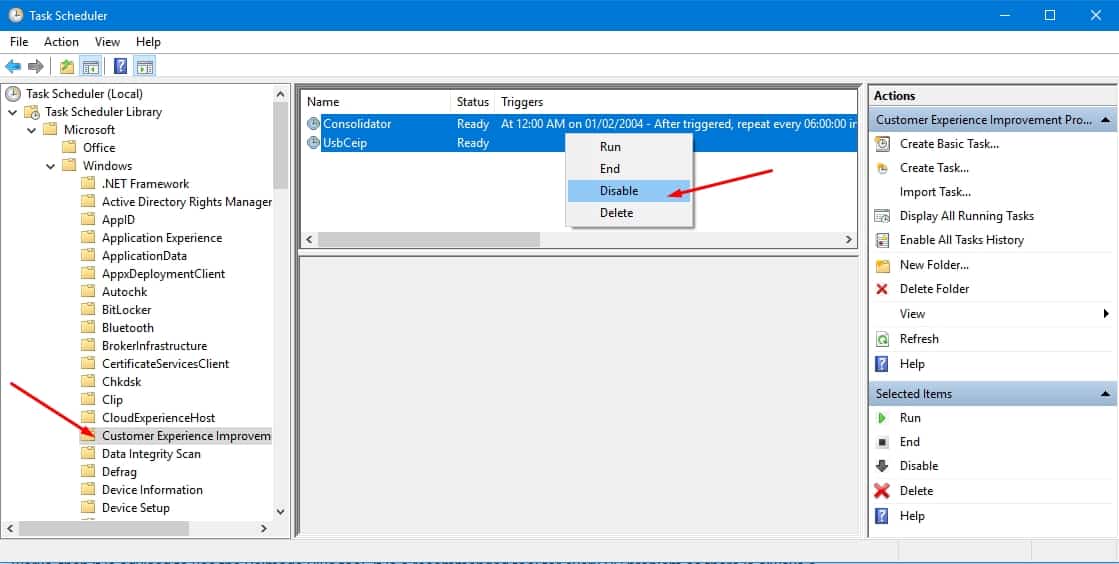Click the Delete Folder action label
The width and height of the screenshot is (1119, 564).
(934, 289)
